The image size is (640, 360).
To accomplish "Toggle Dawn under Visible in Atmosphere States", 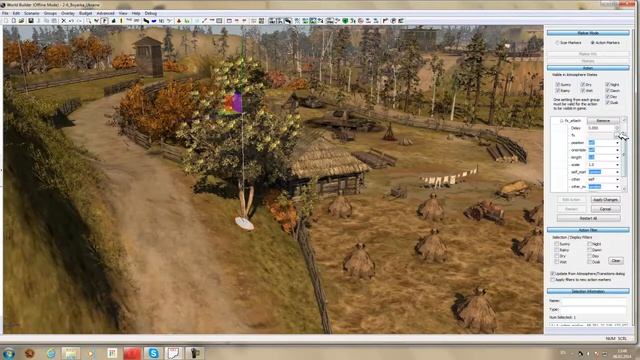I will (x=608, y=91).
